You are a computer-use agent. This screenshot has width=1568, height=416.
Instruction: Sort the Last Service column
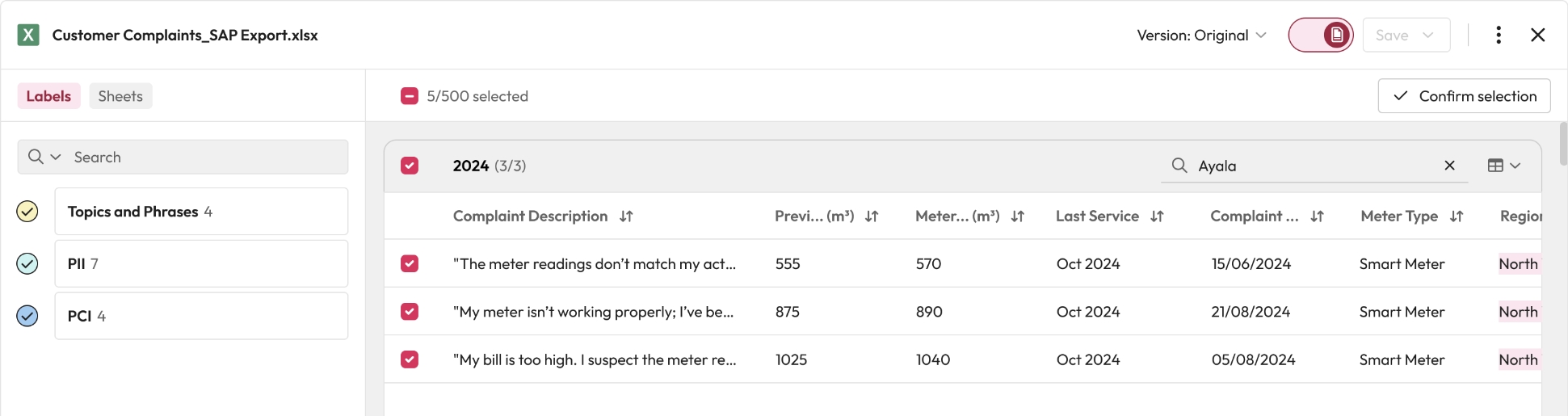[1157, 216]
